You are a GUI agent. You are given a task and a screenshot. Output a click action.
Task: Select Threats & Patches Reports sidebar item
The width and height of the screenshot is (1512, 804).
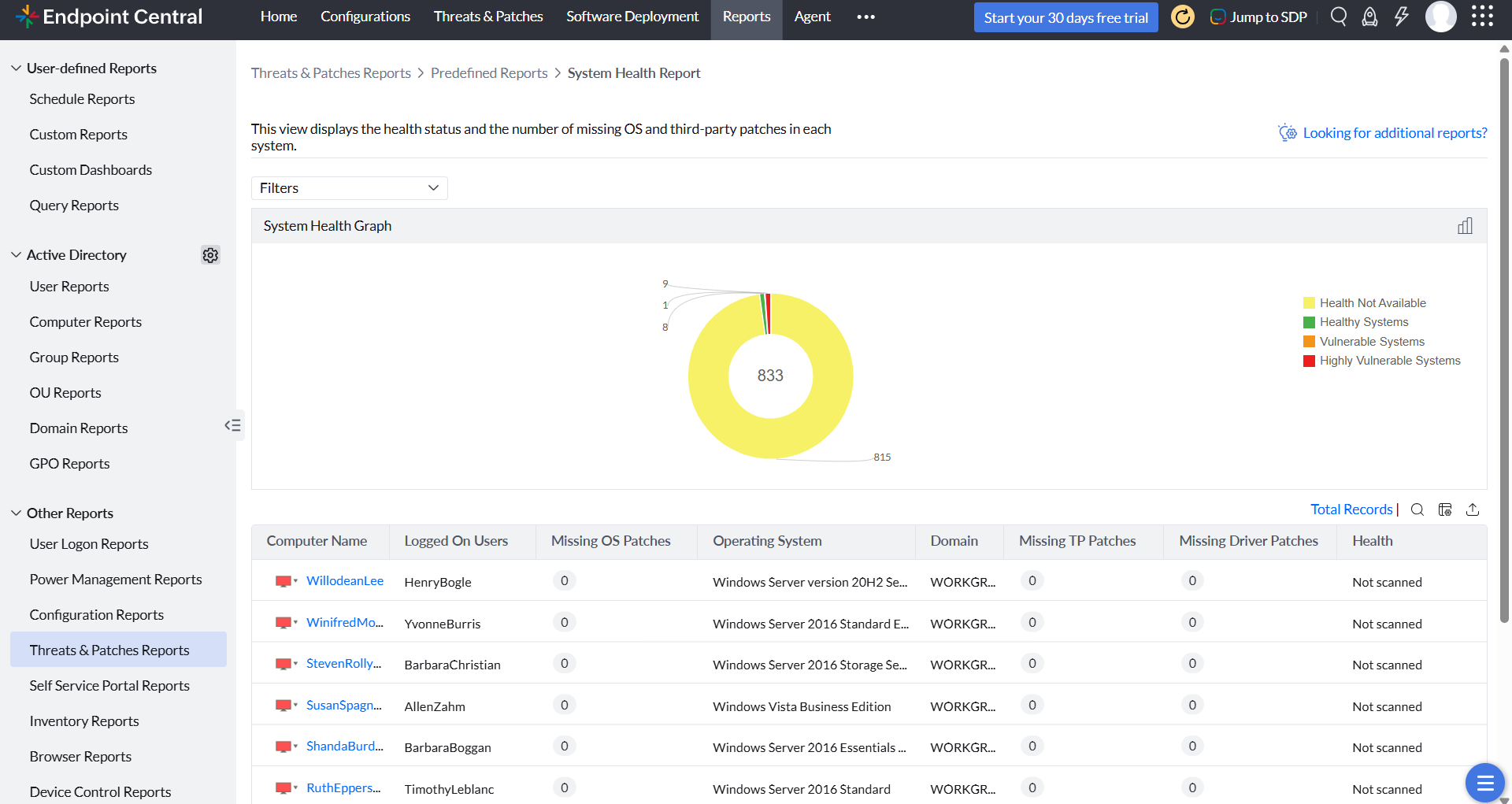click(x=118, y=650)
